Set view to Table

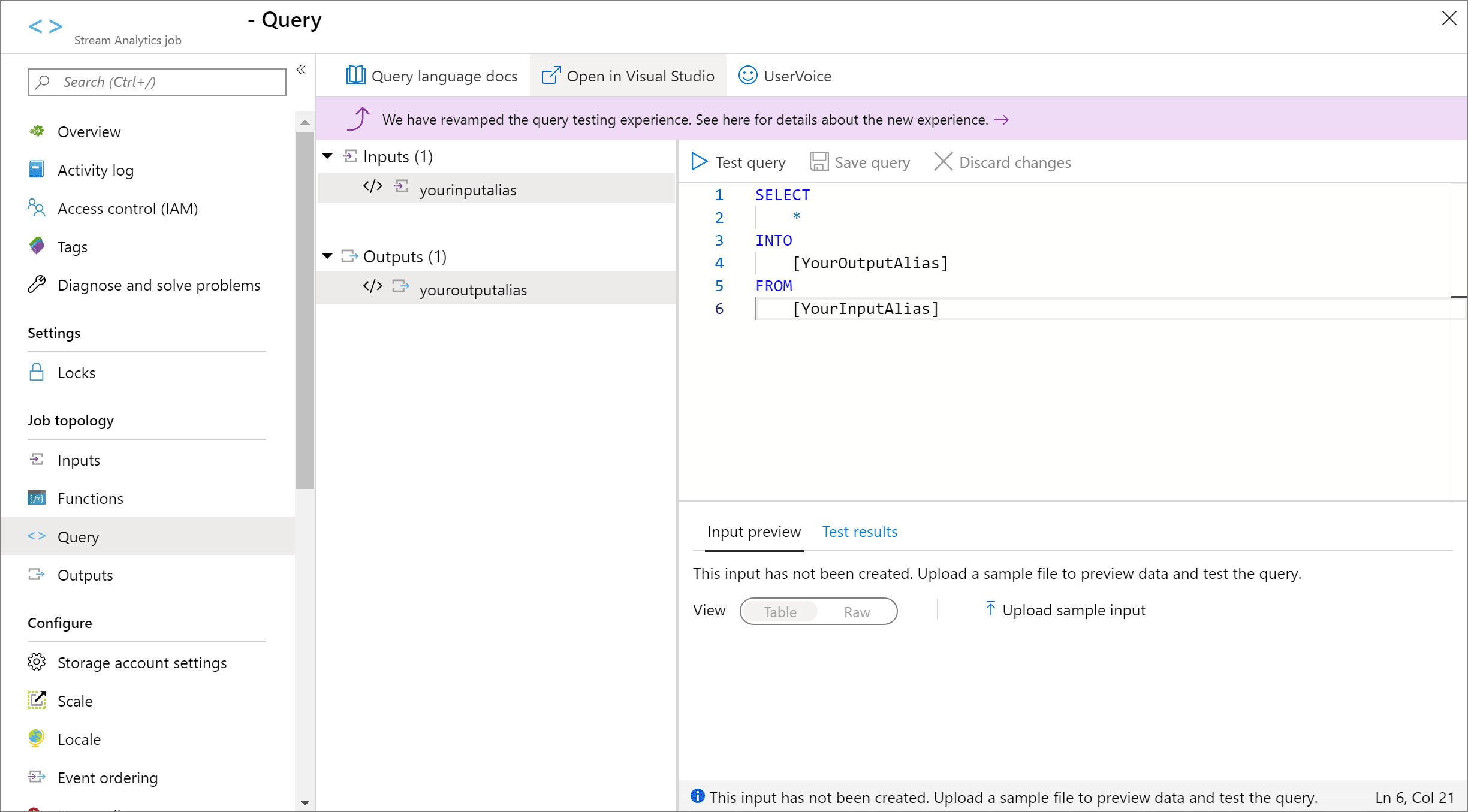[x=780, y=612]
